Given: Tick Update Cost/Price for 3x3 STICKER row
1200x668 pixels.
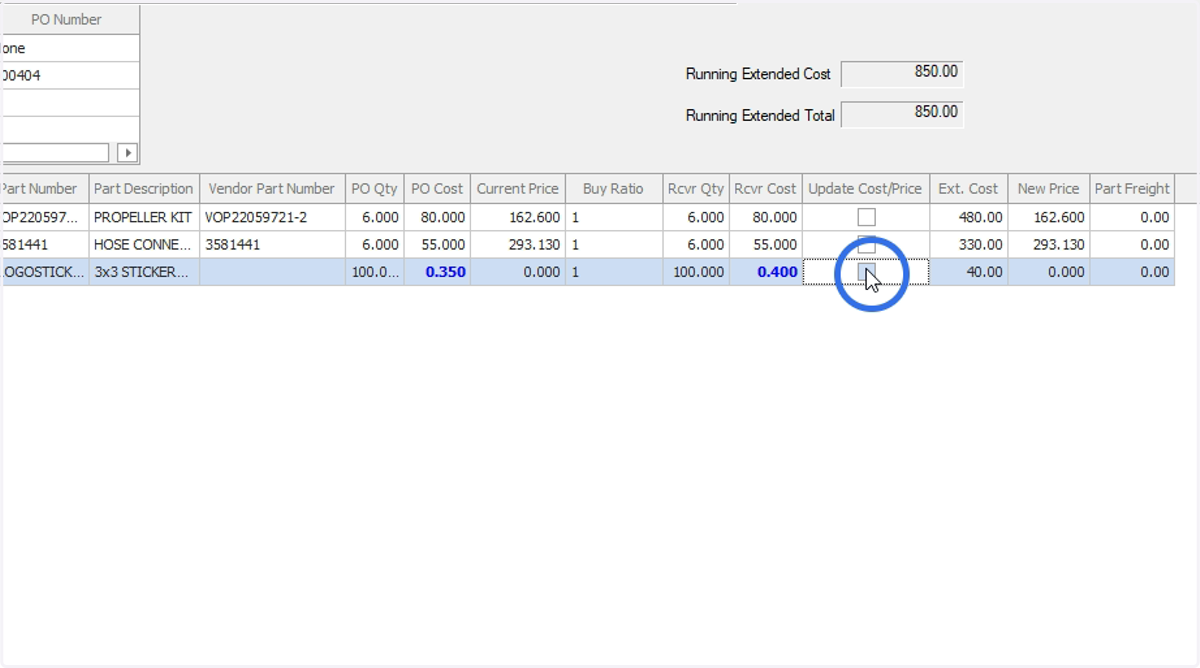Looking at the screenshot, I should 867,271.
